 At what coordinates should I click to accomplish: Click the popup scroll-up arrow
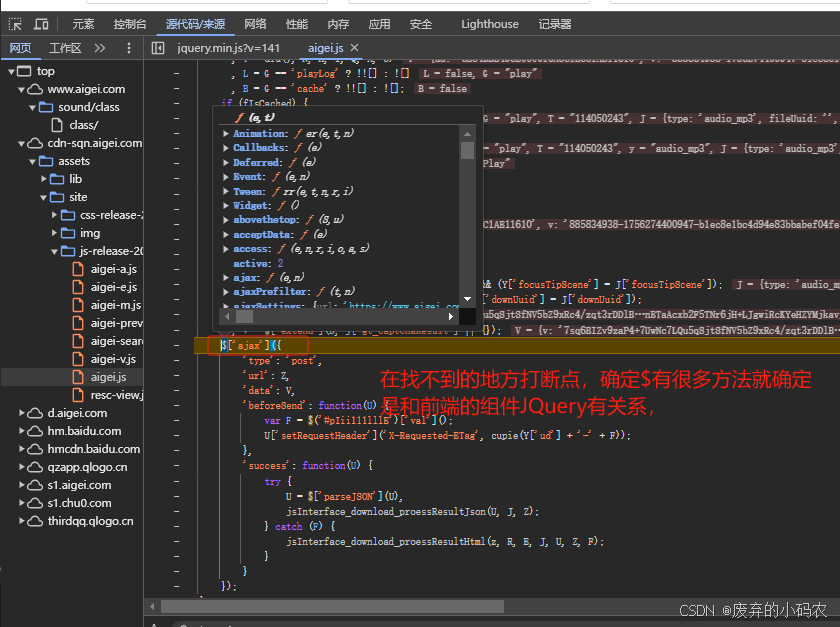pos(467,133)
